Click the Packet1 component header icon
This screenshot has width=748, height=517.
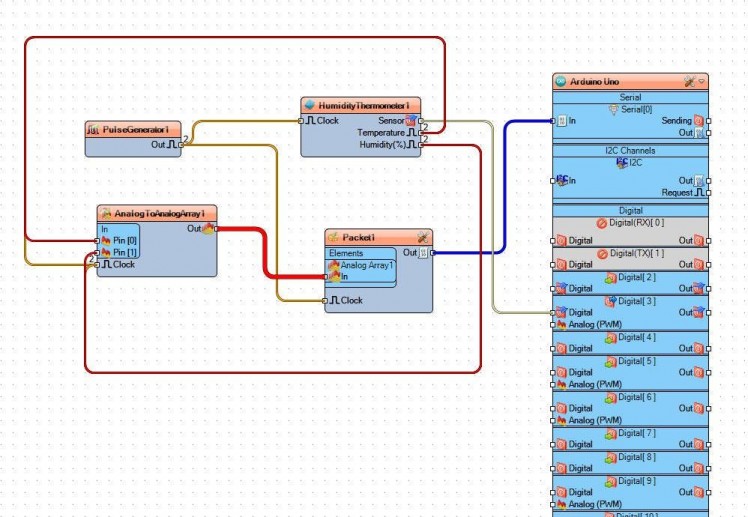pyautogui.click(x=333, y=237)
